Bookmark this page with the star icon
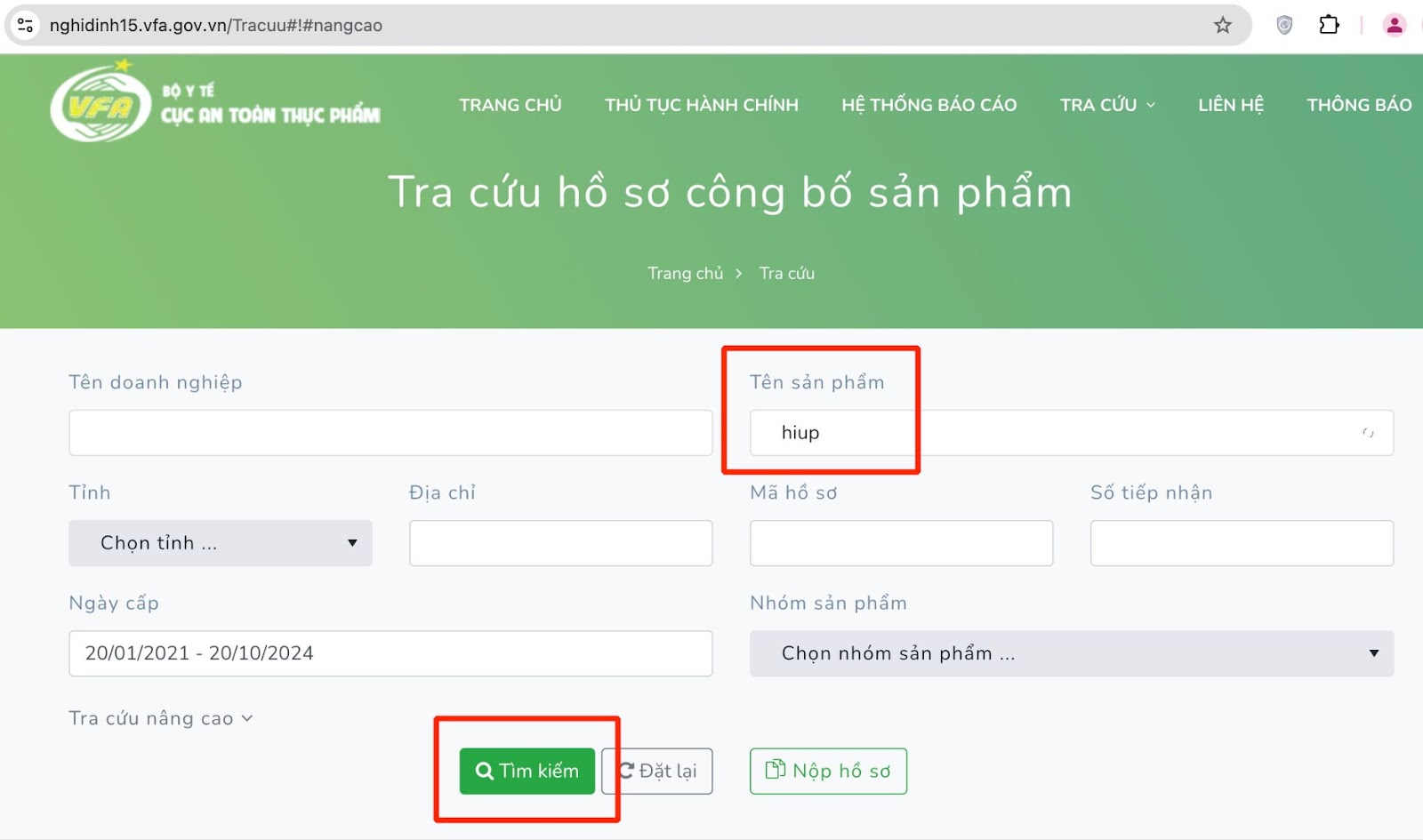 (x=1223, y=25)
